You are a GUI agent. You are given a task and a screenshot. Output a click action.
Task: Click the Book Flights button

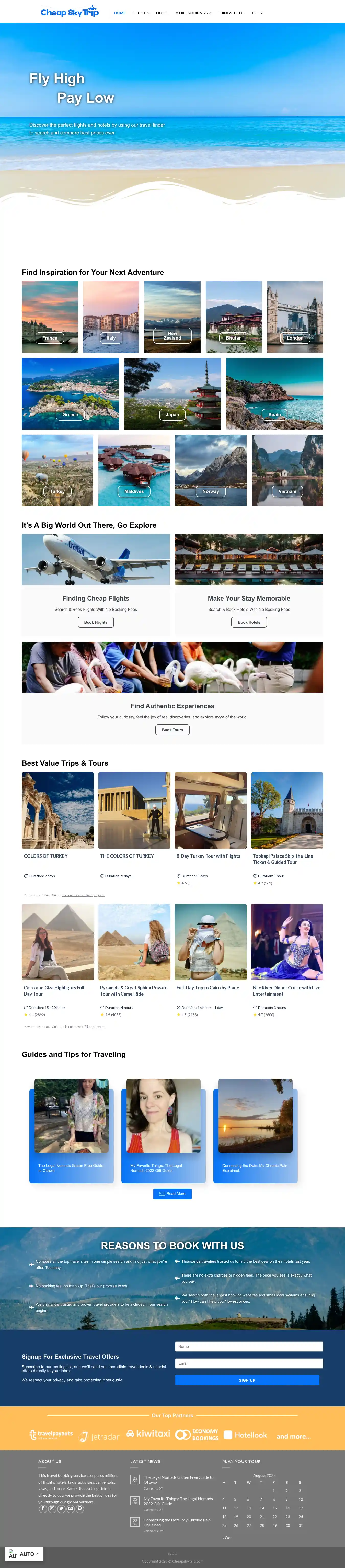pos(96,622)
